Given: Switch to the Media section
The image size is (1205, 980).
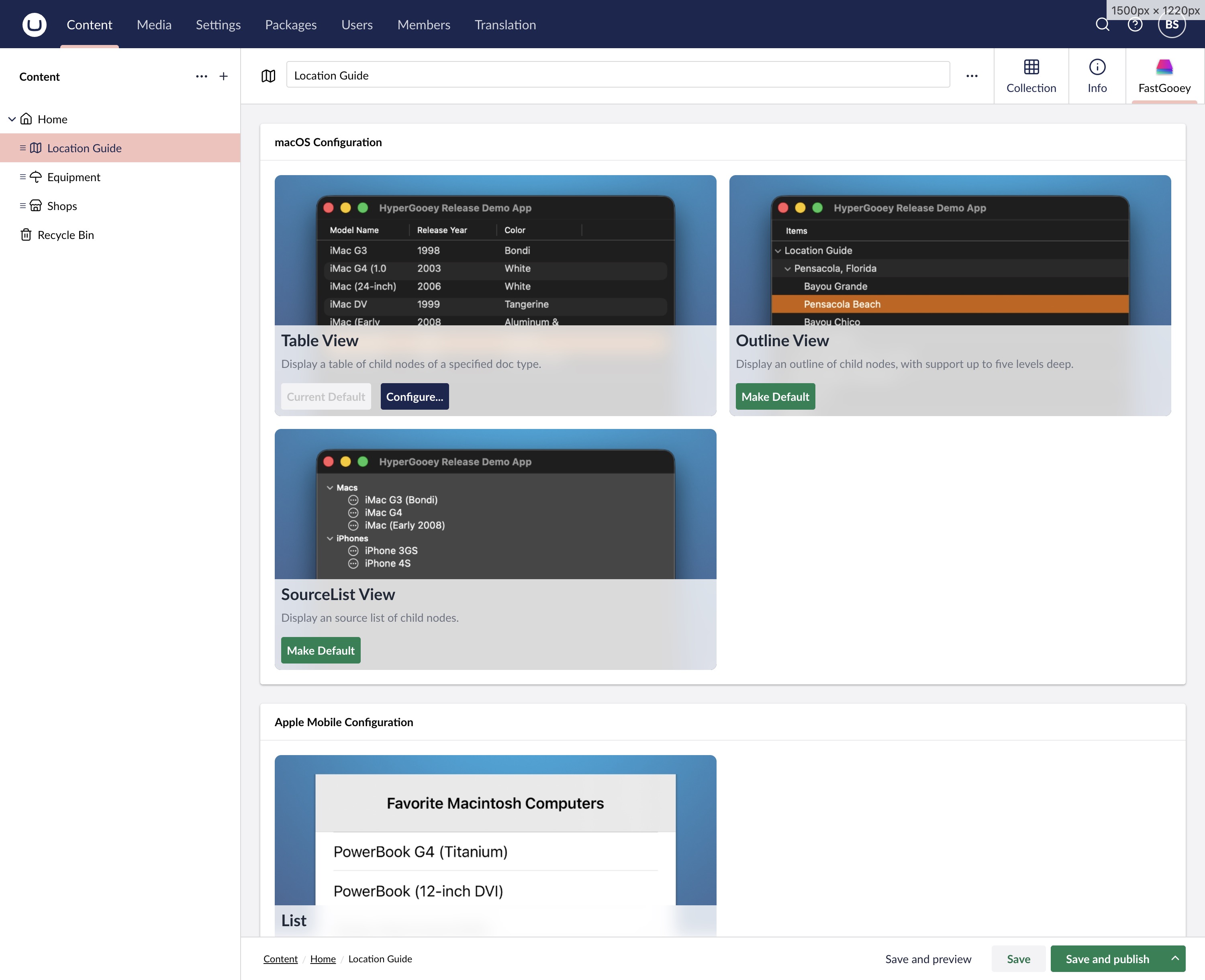Looking at the screenshot, I should point(154,25).
